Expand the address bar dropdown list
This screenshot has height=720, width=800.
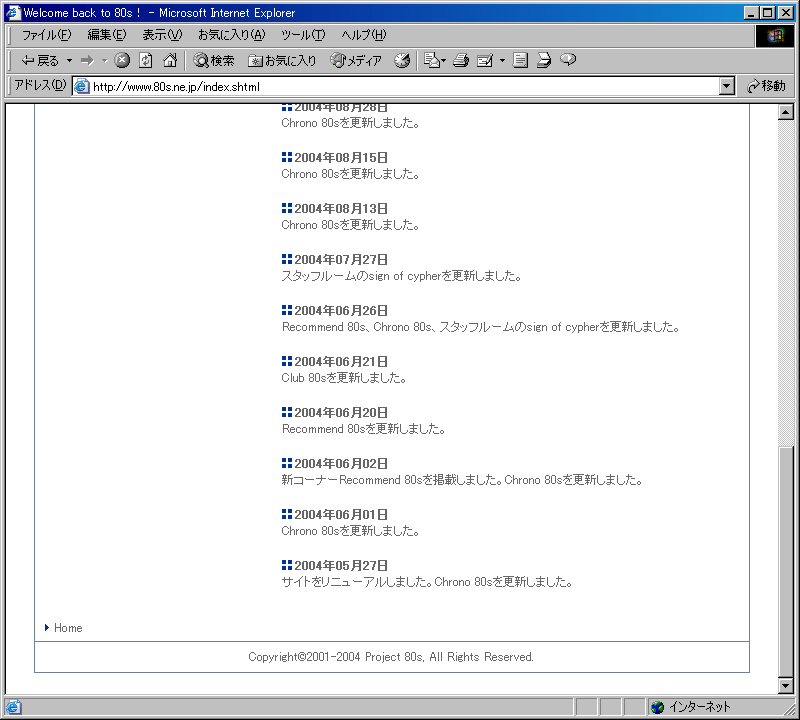click(727, 86)
